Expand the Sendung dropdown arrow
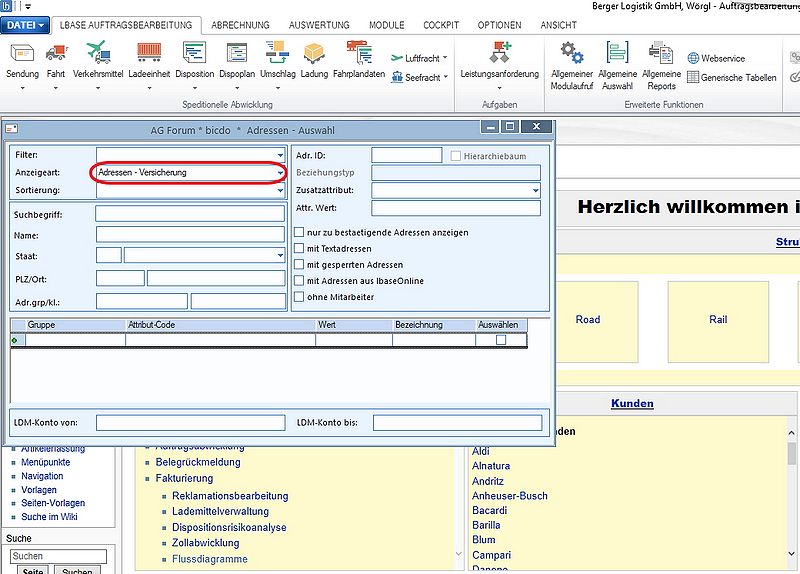The height and width of the screenshot is (574, 800). pos(22,88)
